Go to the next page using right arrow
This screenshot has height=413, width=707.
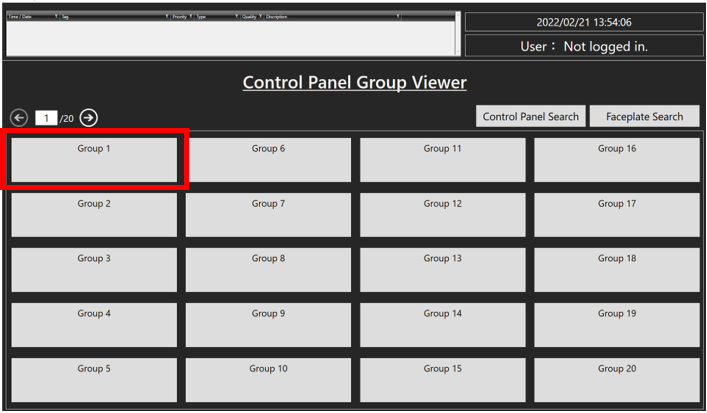(89, 118)
